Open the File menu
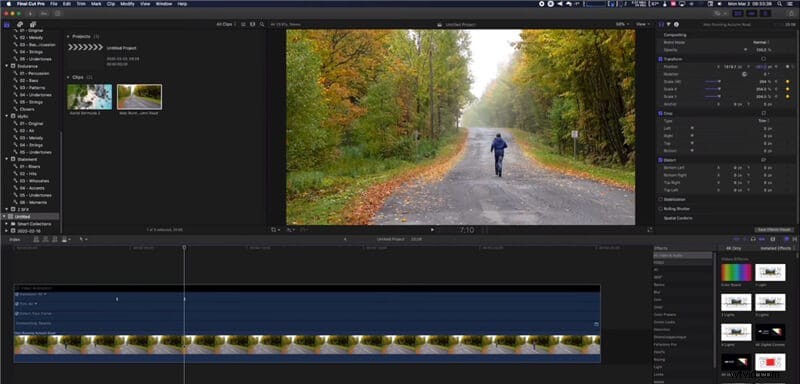Viewport: 800px width, 384px height. pyautogui.click(x=54, y=4)
